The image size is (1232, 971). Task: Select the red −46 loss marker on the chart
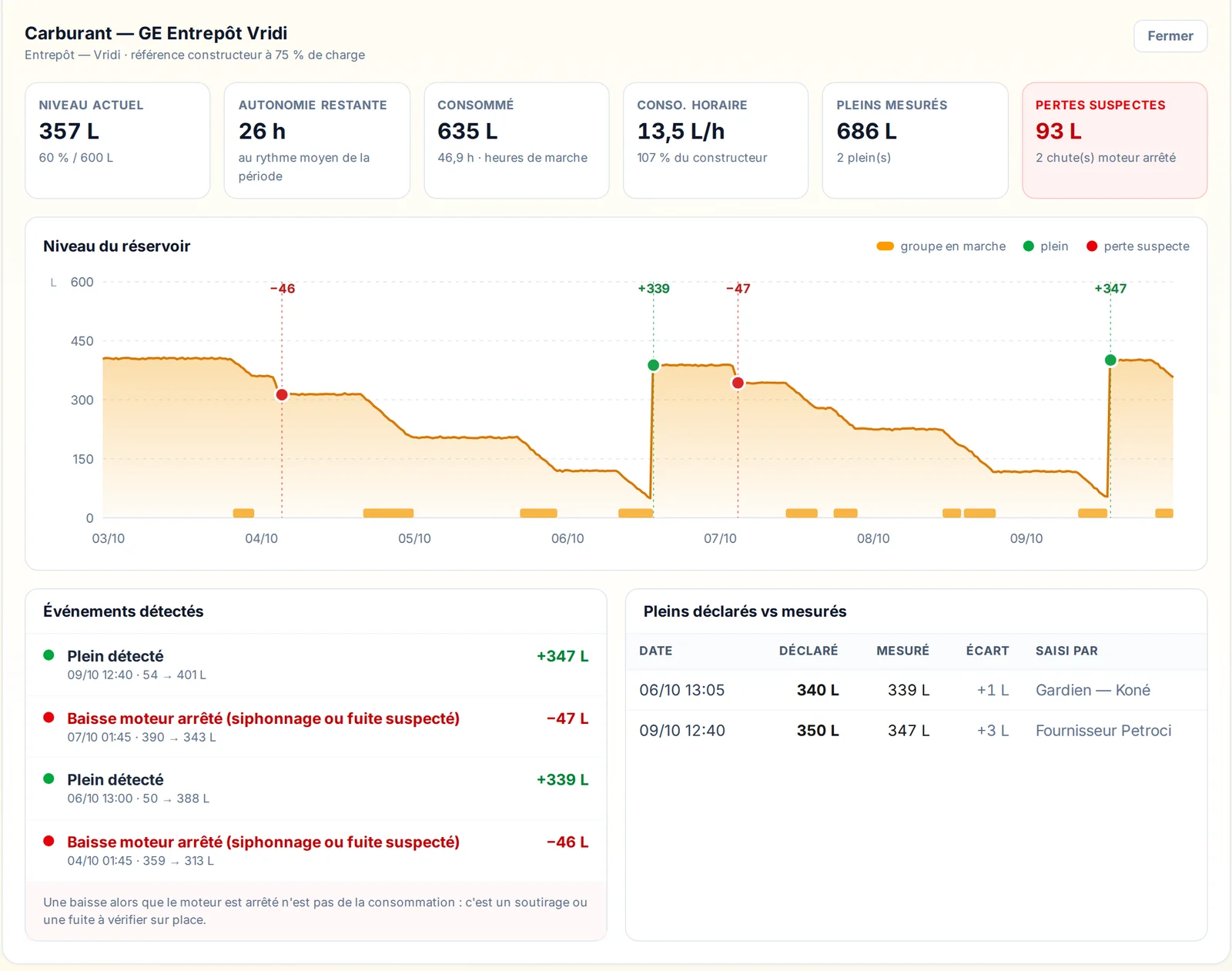(x=282, y=395)
